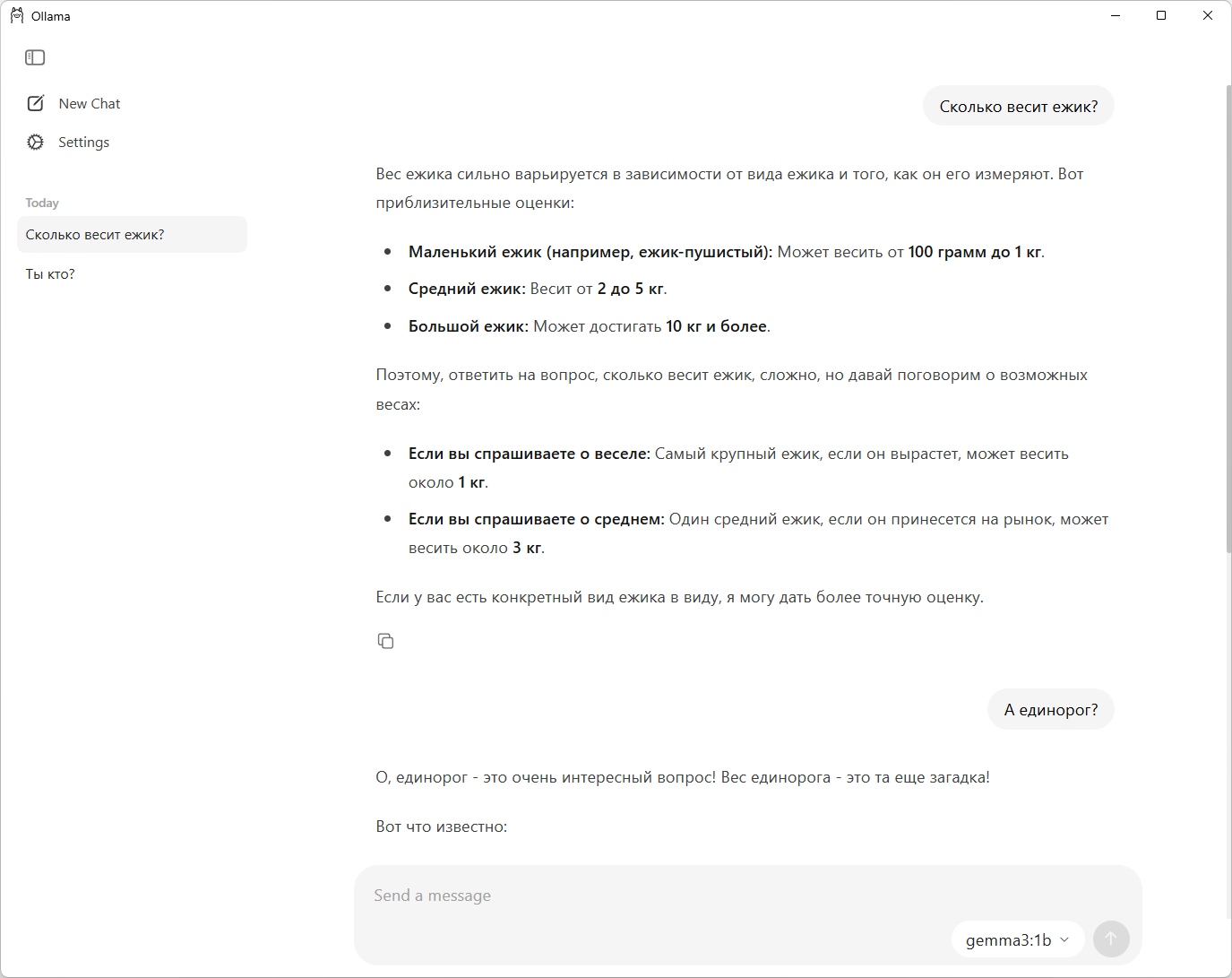The width and height of the screenshot is (1232, 978).
Task: Open the "Ты кто?" chat
Action: click(50, 274)
